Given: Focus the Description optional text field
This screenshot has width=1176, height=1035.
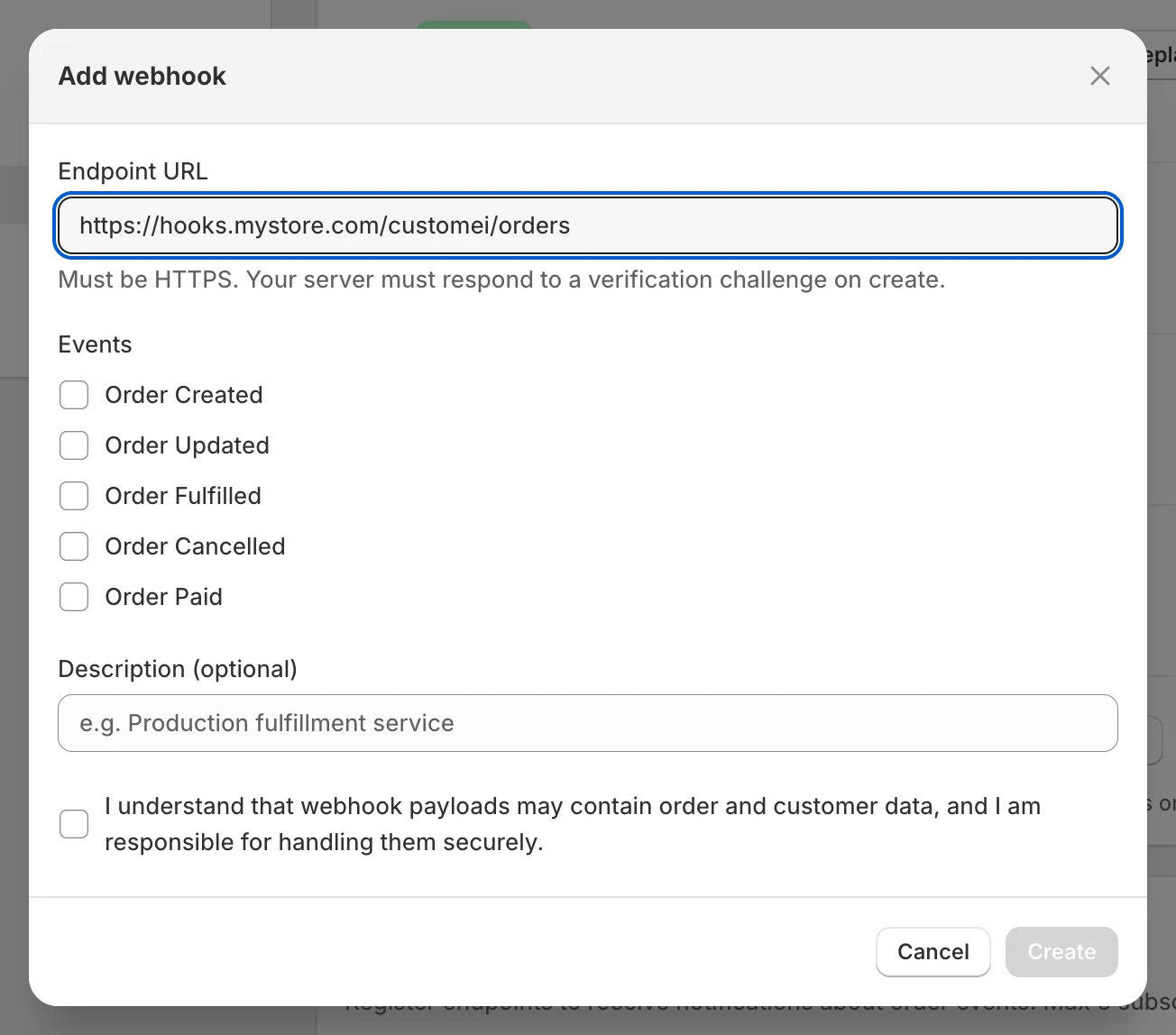Looking at the screenshot, I should [588, 723].
